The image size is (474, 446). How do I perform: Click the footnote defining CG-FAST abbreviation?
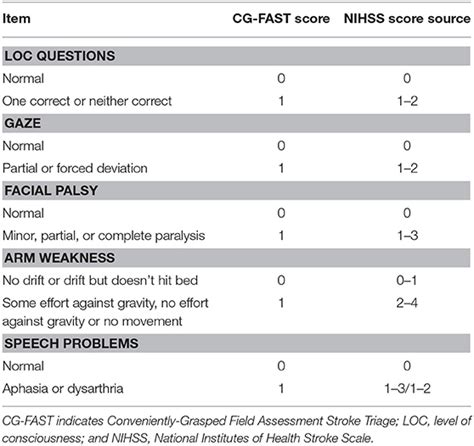pos(236,429)
